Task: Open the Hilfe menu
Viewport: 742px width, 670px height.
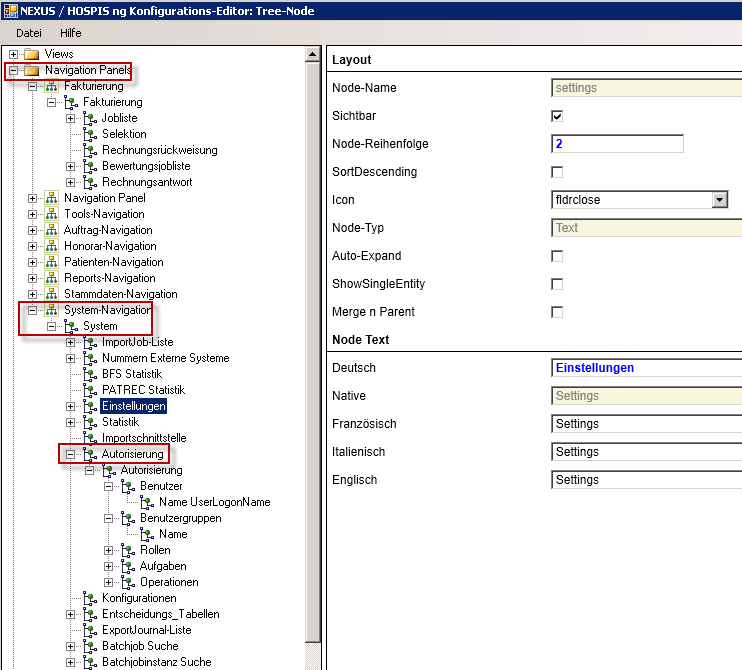Action: pos(71,33)
